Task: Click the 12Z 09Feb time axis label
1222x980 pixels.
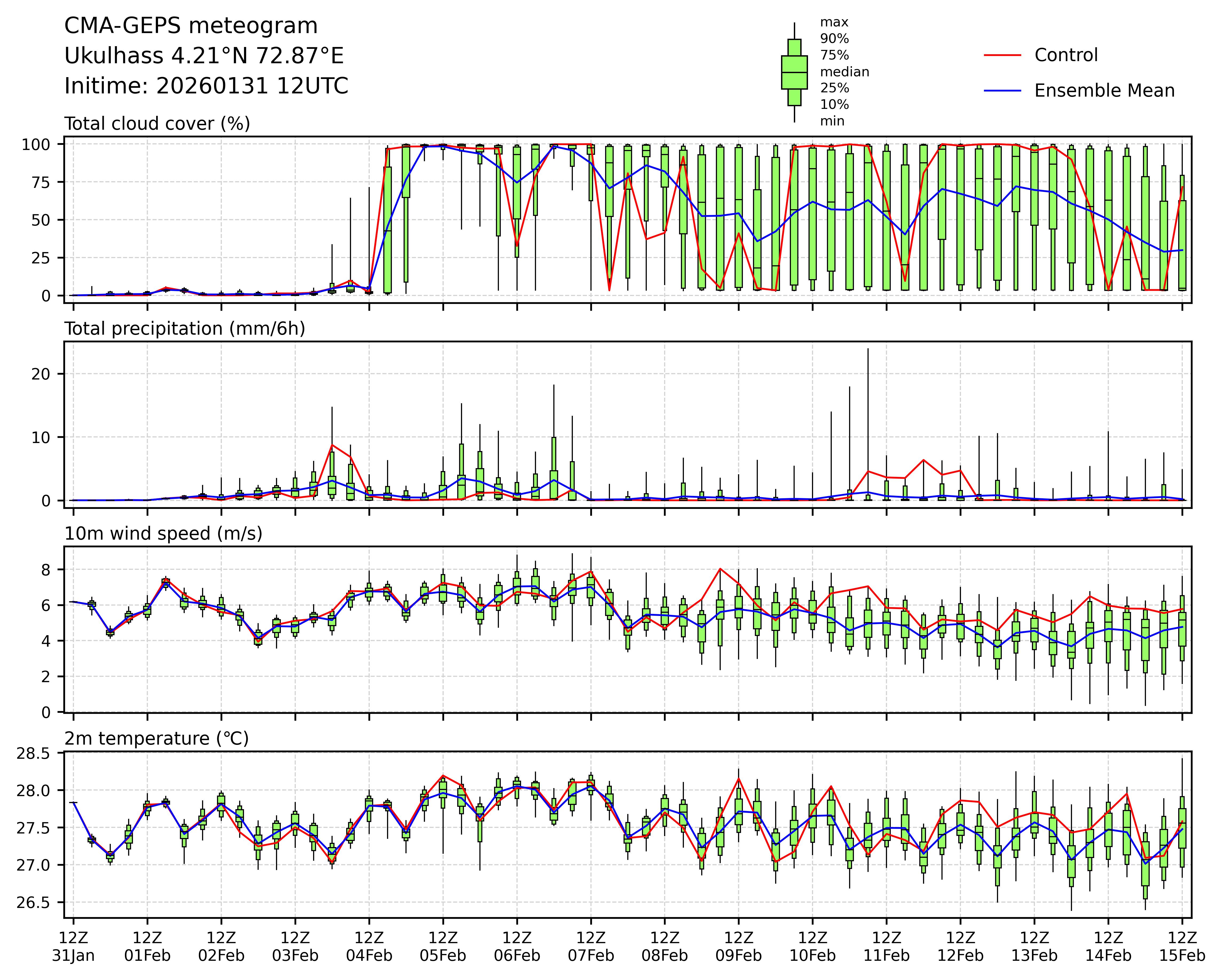Action: point(738,946)
